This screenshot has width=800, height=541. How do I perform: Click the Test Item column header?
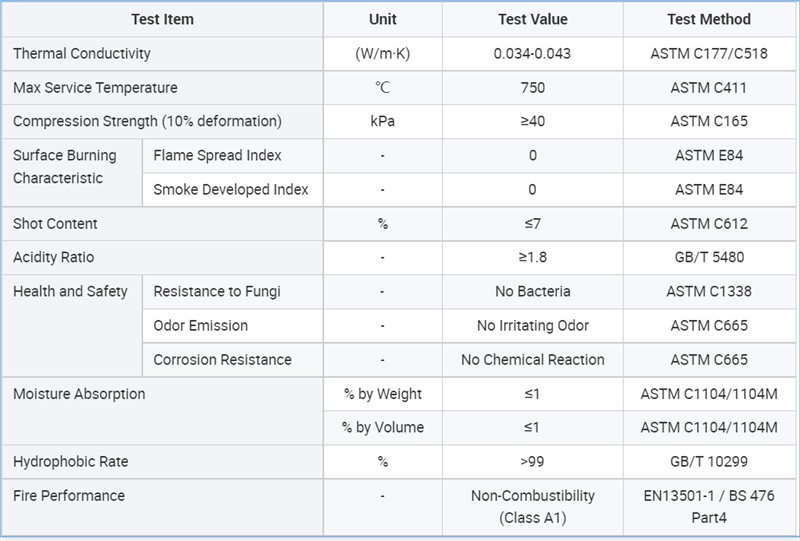click(162, 20)
